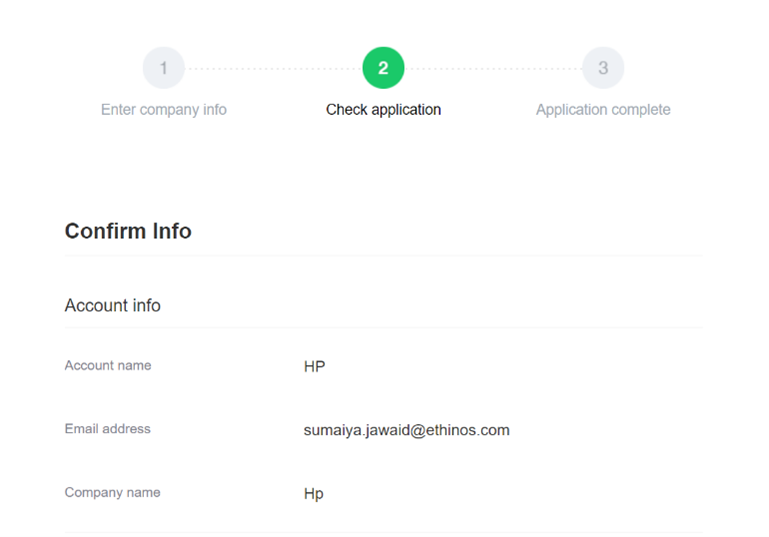The image size is (769, 537).
Task: Click the 'Account info' section heading
Action: 112,305
